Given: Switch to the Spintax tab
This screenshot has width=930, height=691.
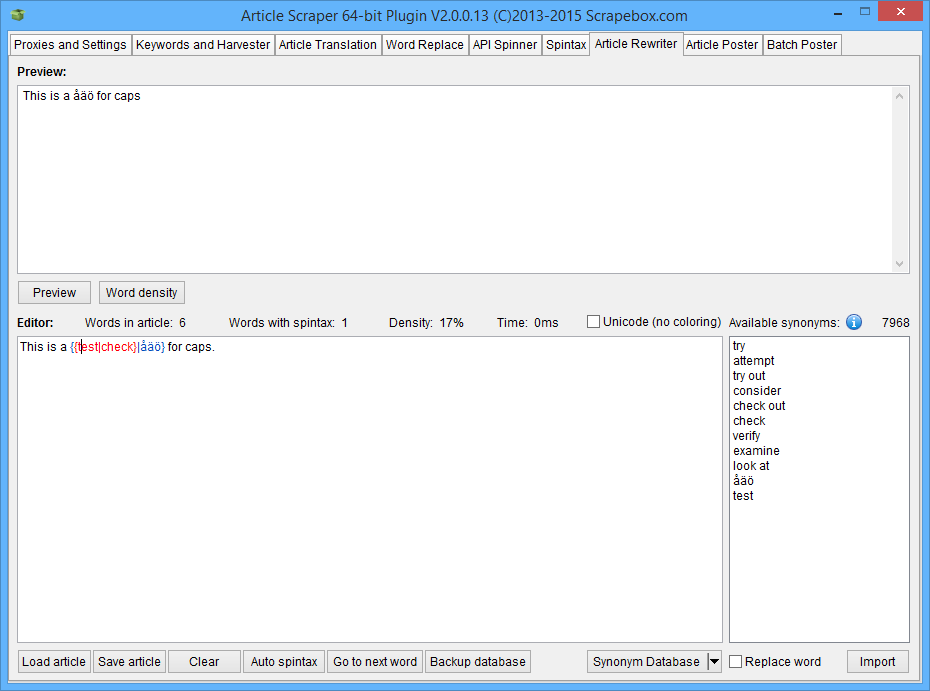Looking at the screenshot, I should click(x=566, y=44).
